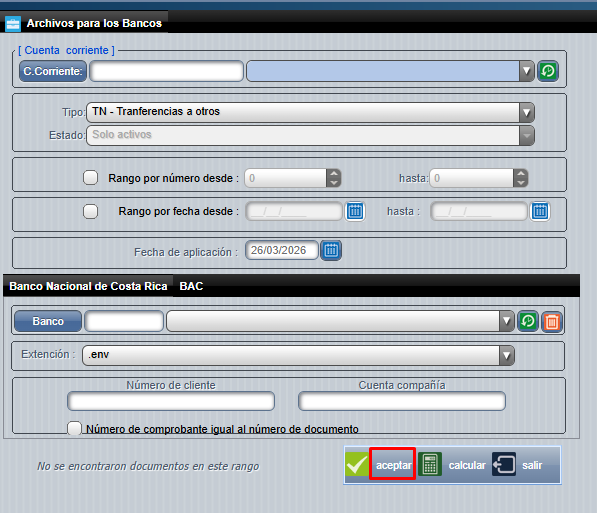Screen dimensions: 597x513
Task: Enable the Rango por fecha desde checkbox
Action: click(x=91, y=211)
